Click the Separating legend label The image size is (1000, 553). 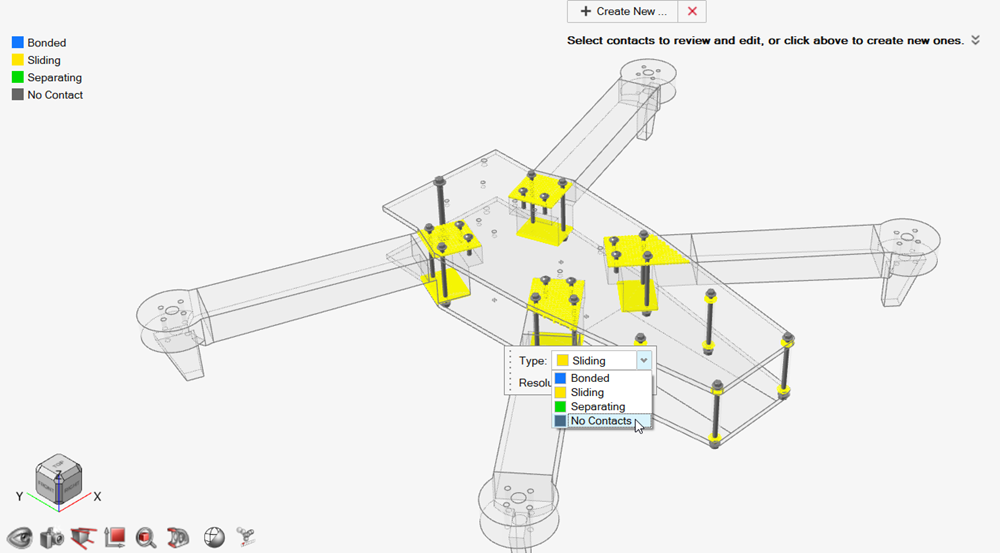54,78
